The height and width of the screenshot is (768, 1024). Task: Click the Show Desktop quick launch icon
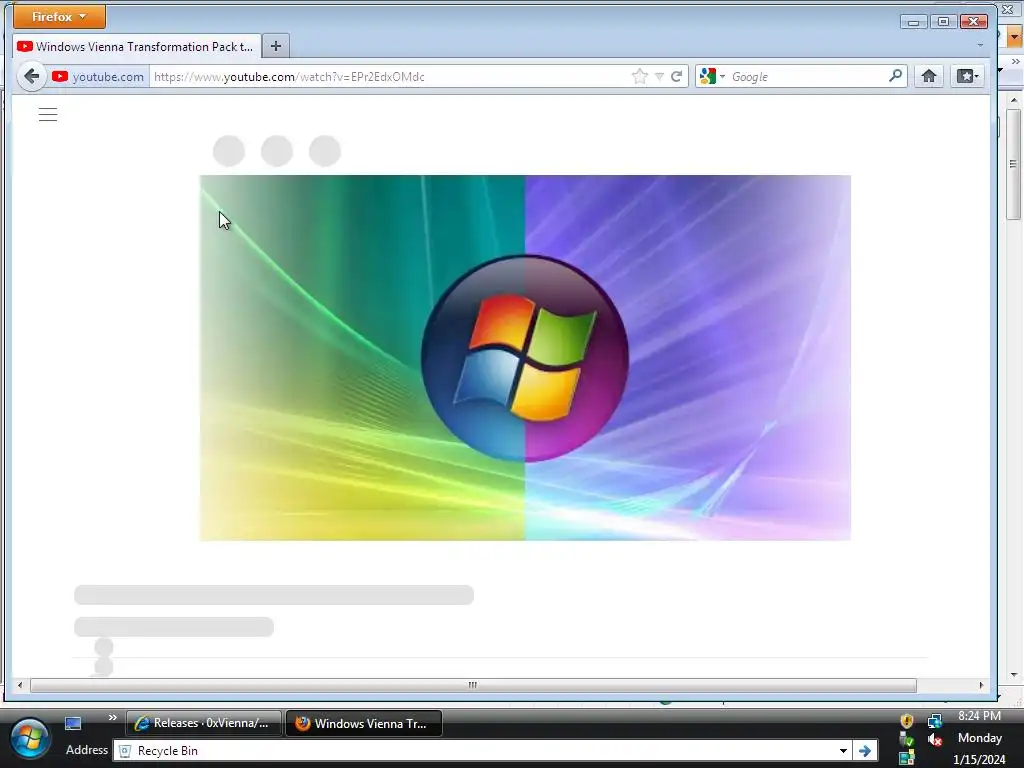(x=73, y=724)
